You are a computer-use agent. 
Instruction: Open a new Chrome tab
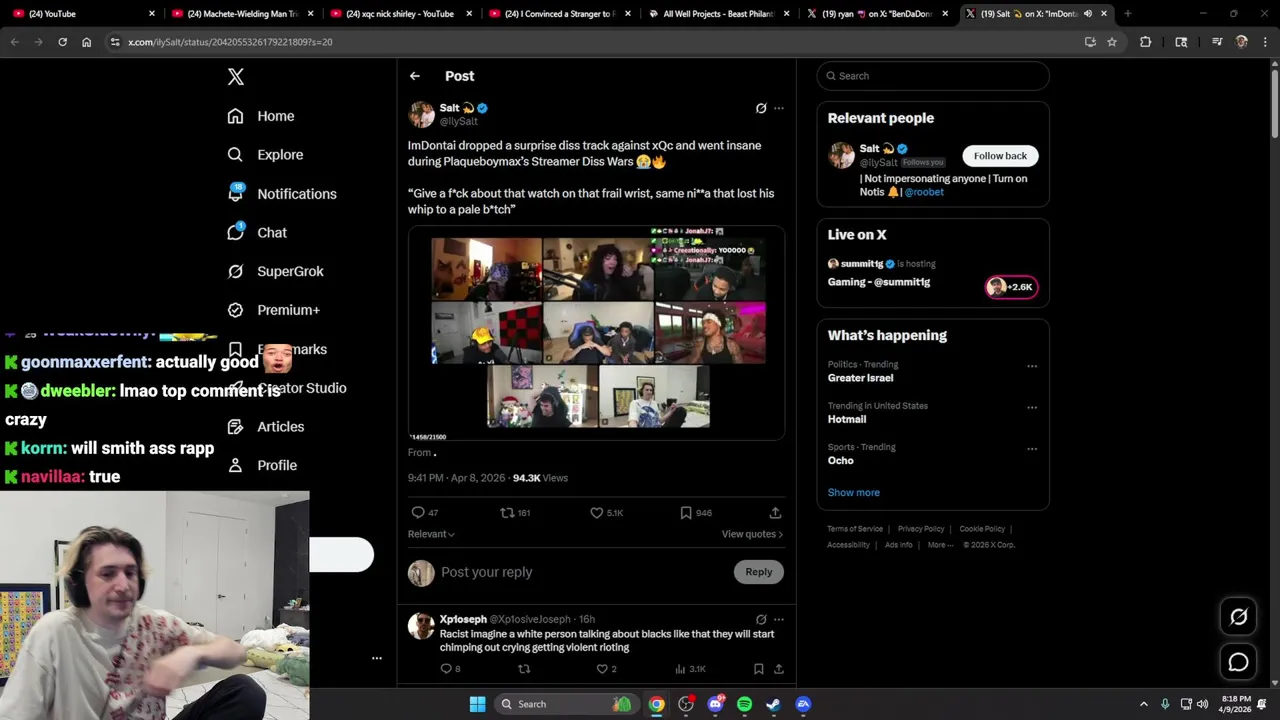[x=1127, y=14]
